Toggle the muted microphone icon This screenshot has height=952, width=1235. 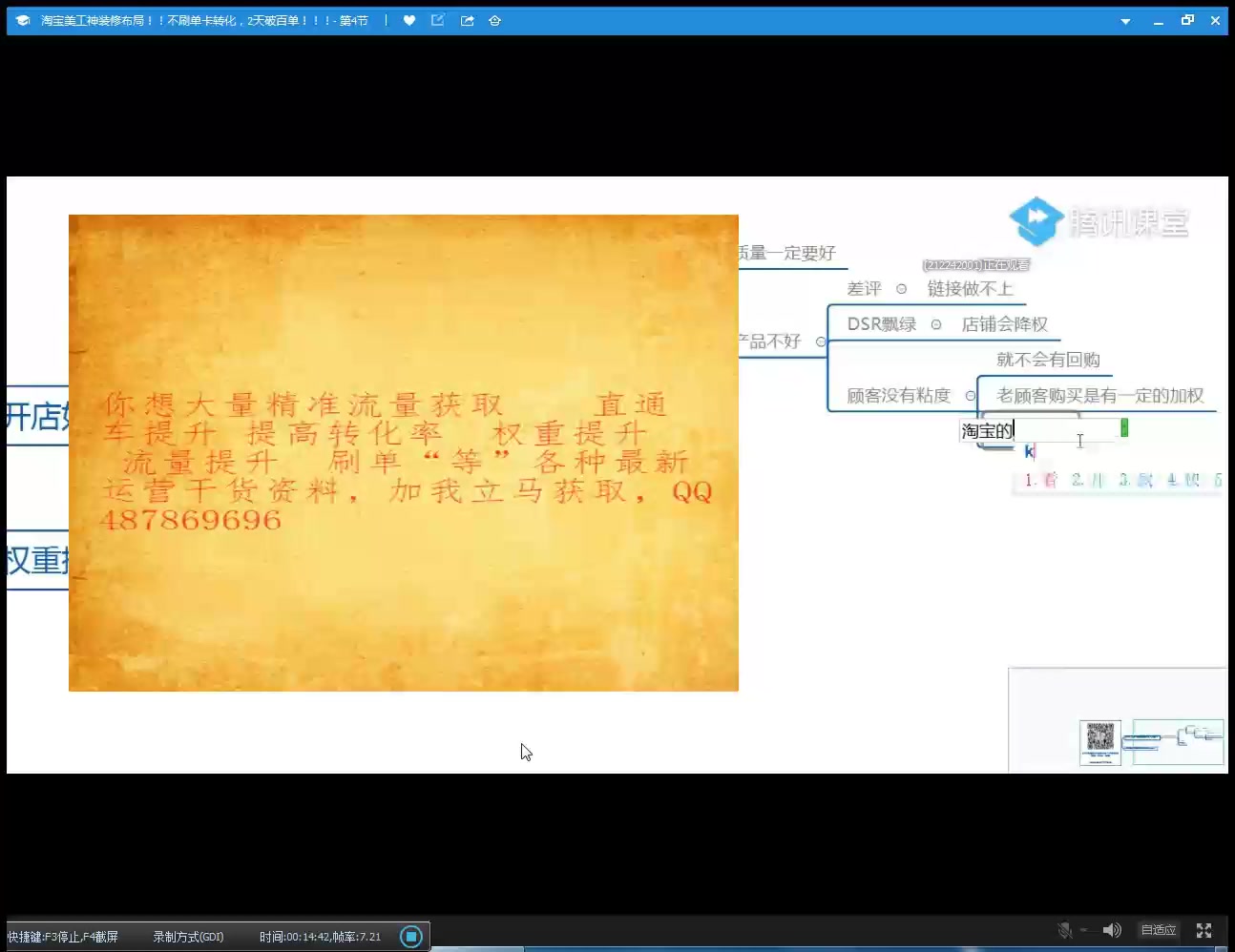[x=1065, y=930]
